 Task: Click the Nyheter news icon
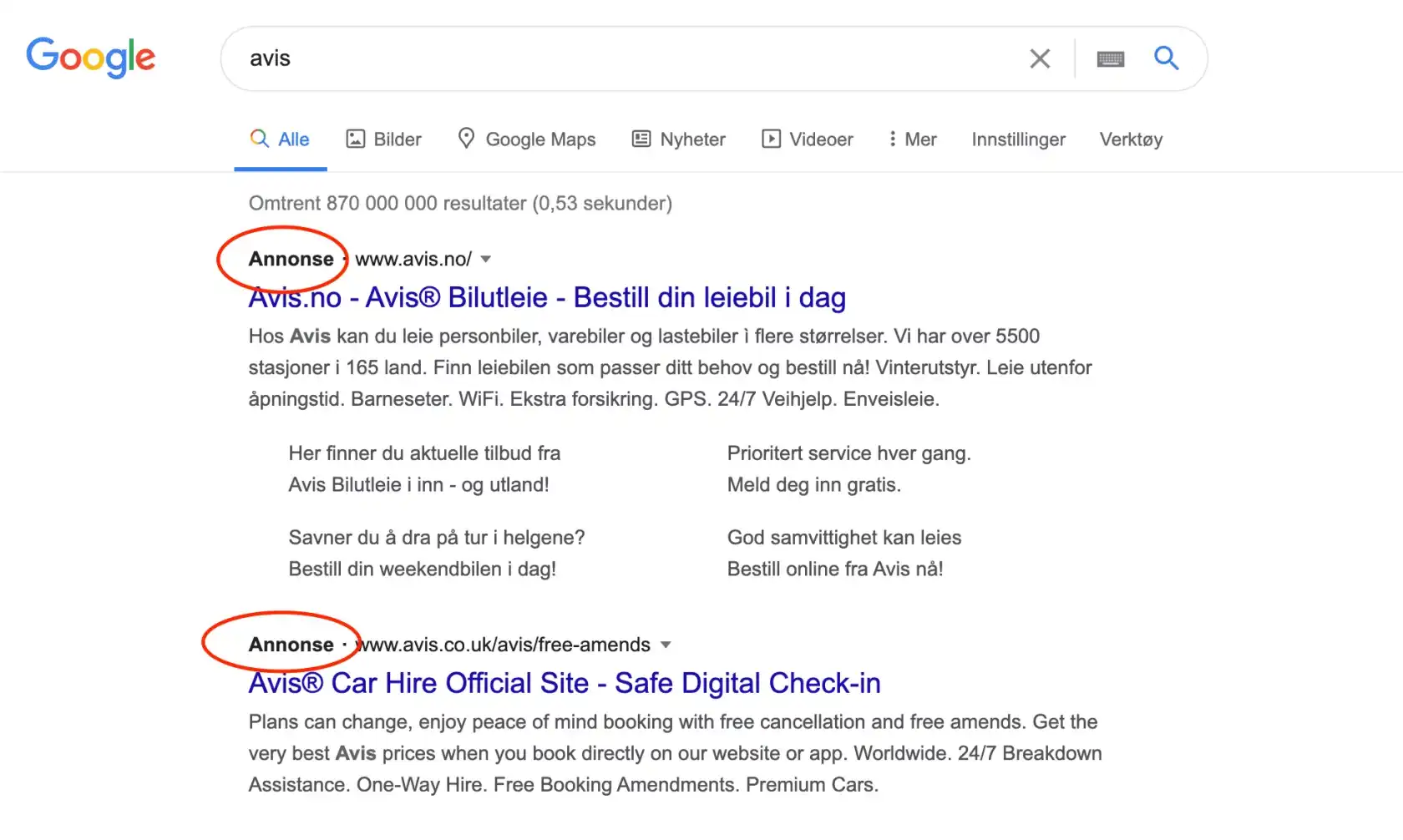click(x=641, y=139)
